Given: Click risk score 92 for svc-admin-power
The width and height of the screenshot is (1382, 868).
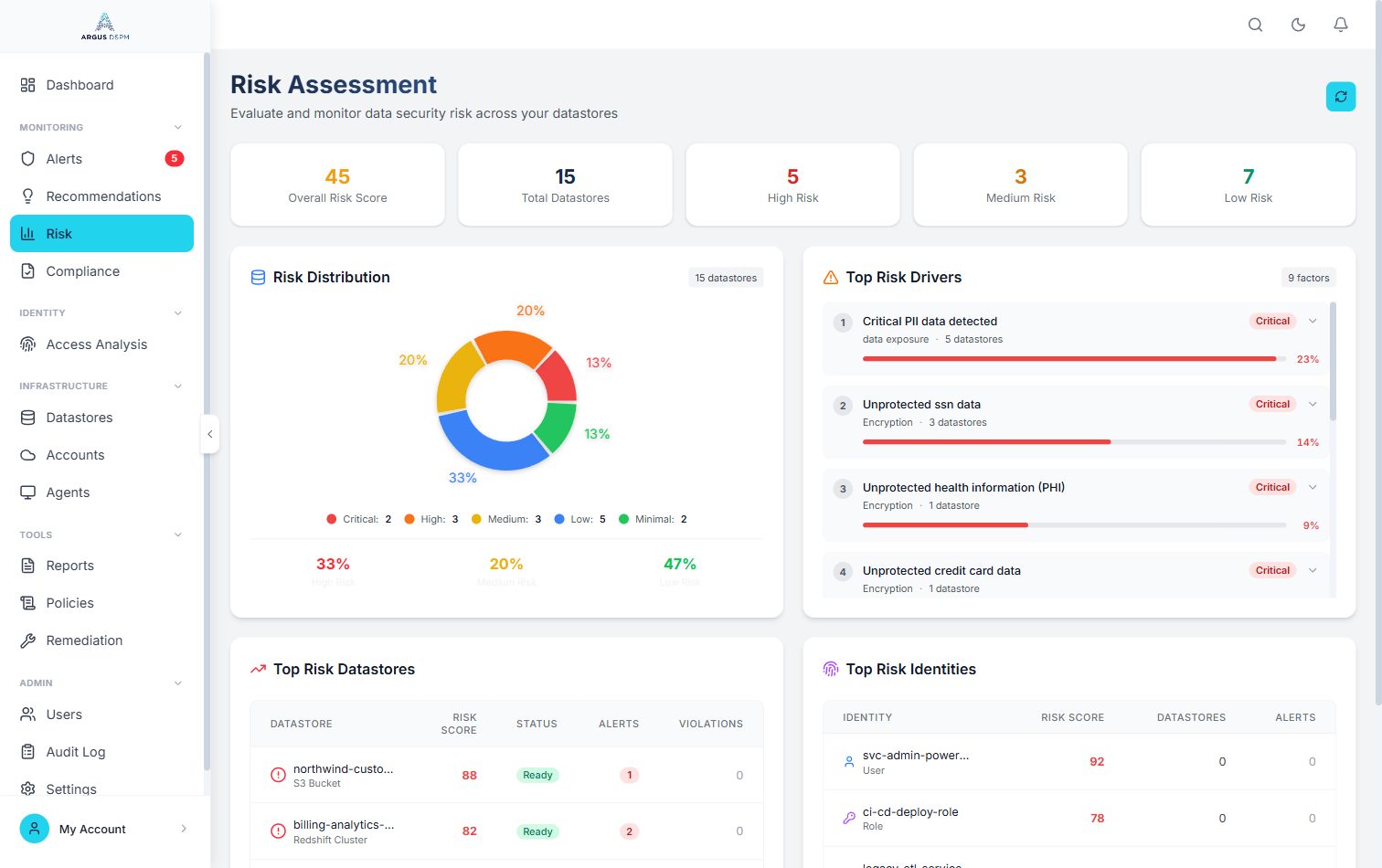Looking at the screenshot, I should tap(1097, 761).
